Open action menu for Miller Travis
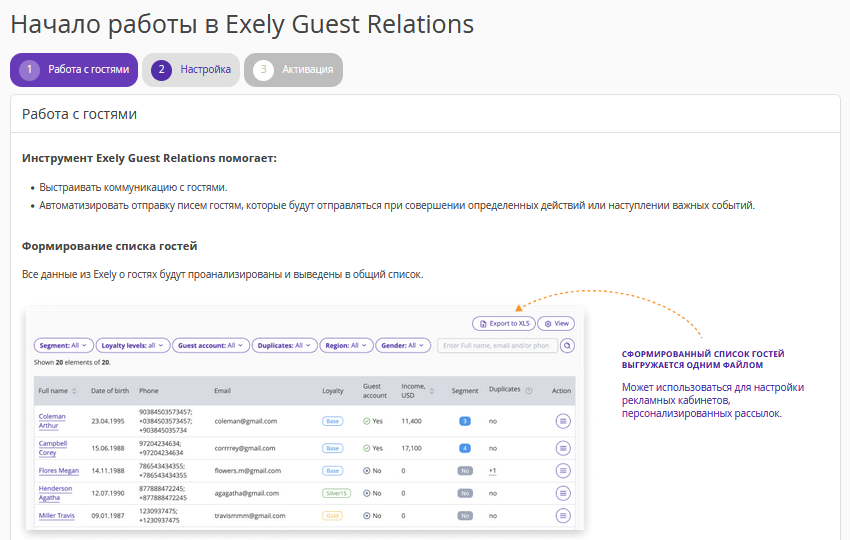This screenshot has width=850, height=540. [x=562, y=516]
